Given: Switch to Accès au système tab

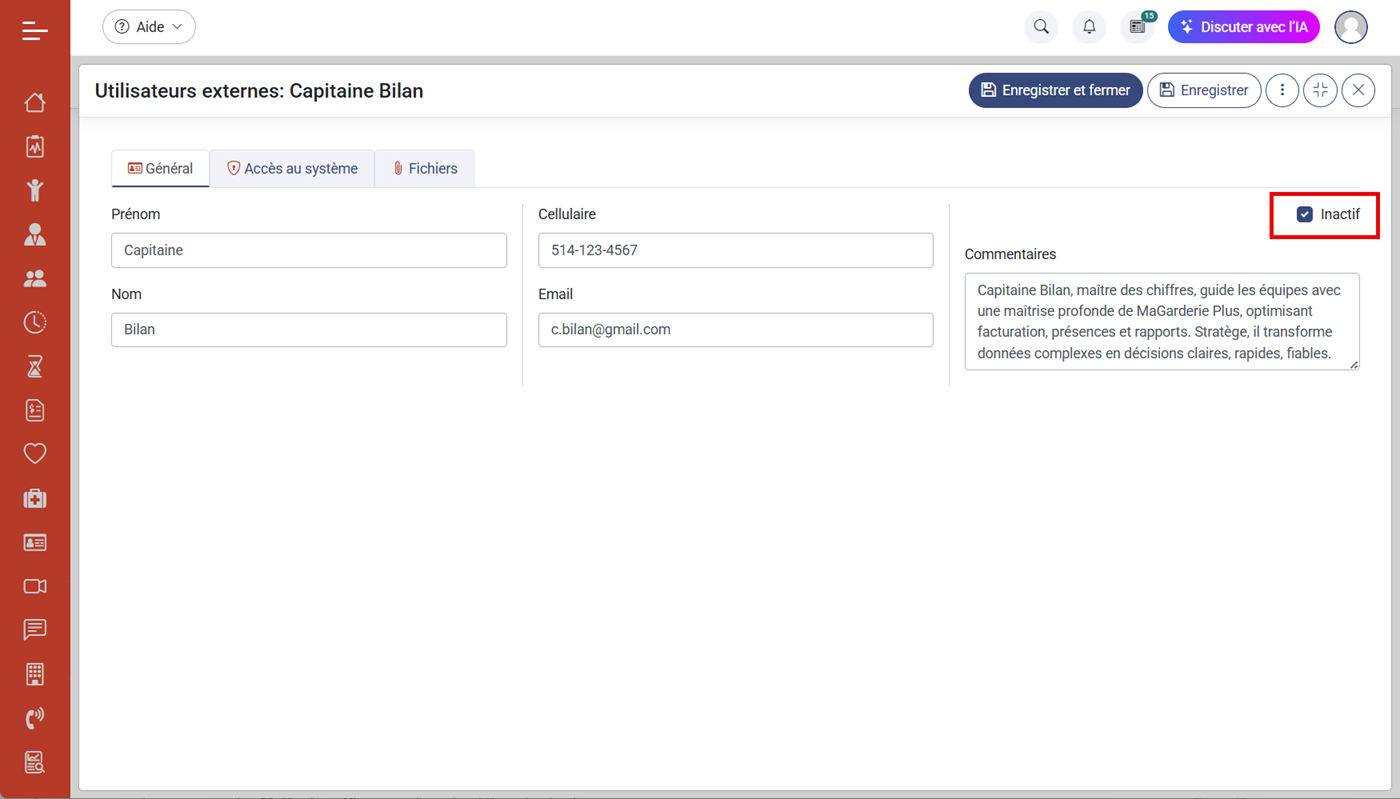Looking at the screenshot, I should click(x=292, y=168).
